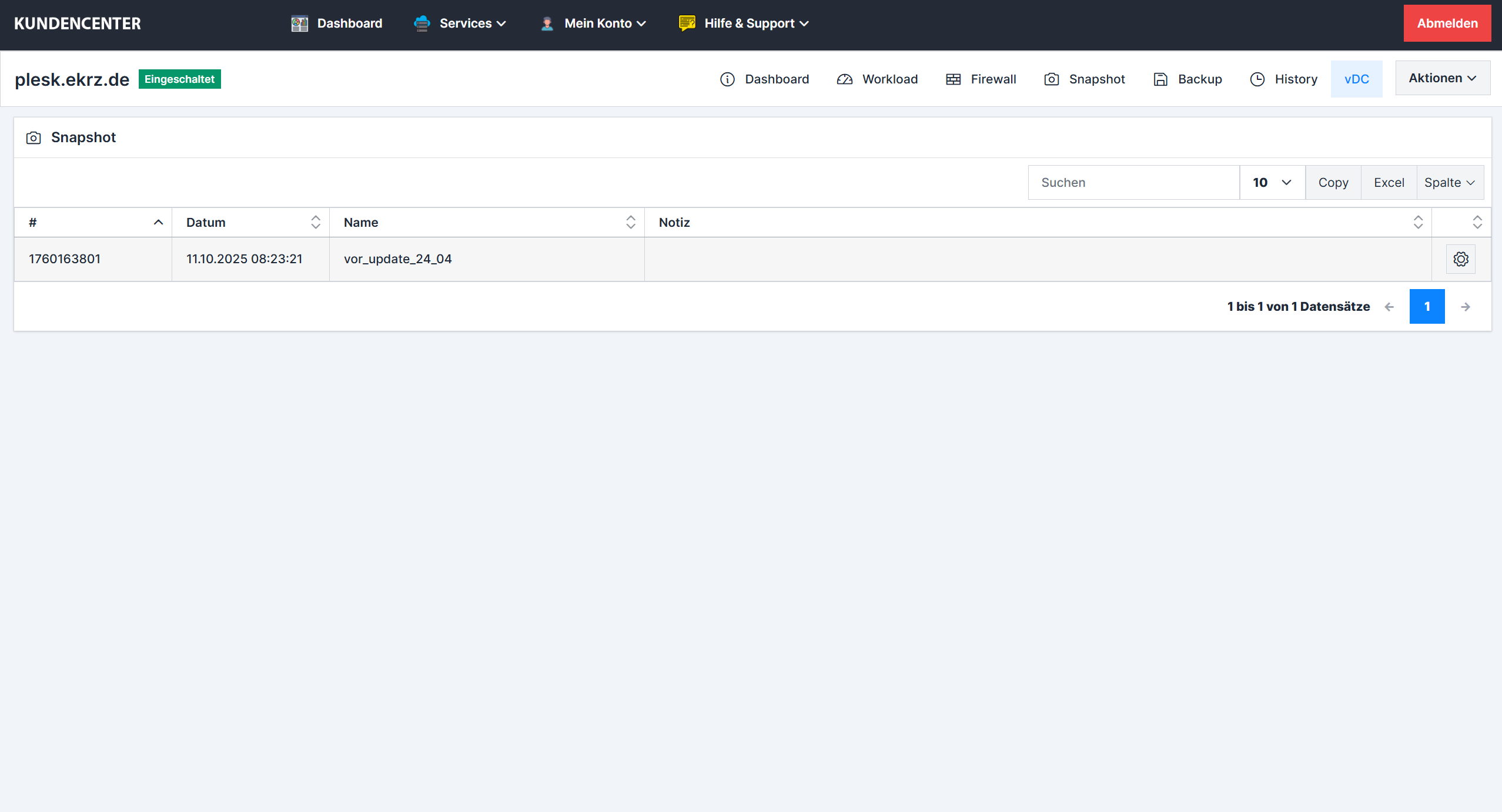Switch to the vDC tab
The width and height of the screenshot is (1502, 812).
(x=1356, y=79)
